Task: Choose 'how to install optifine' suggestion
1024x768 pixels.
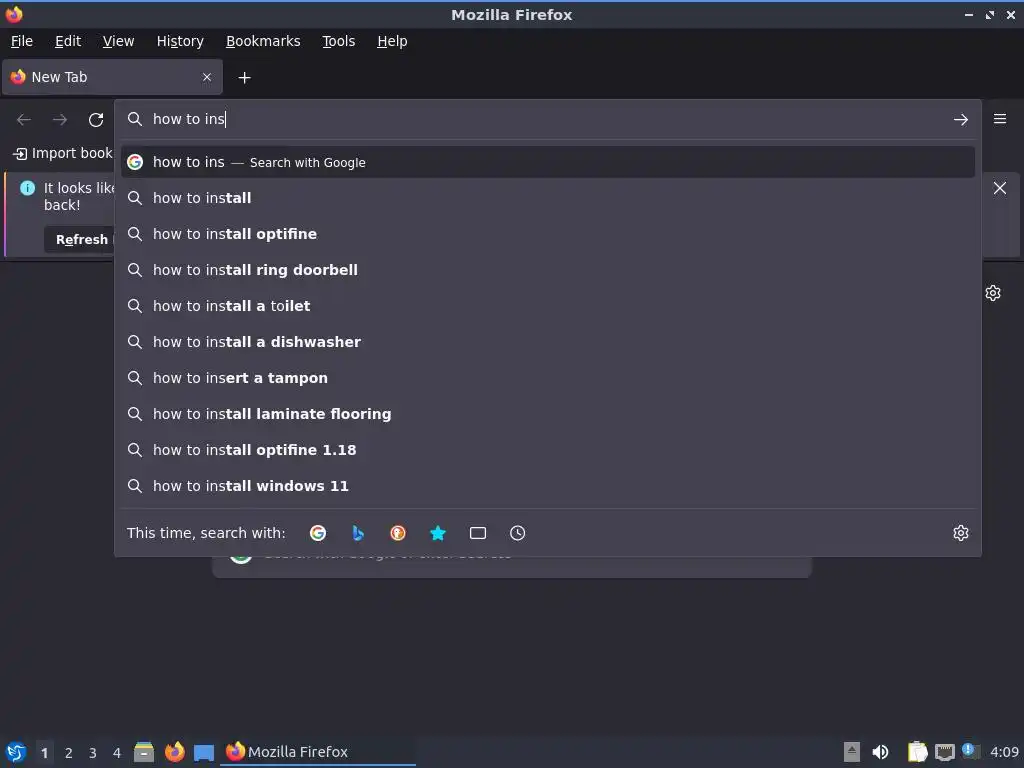Action: pyautogui.click(x=548, y=234)
